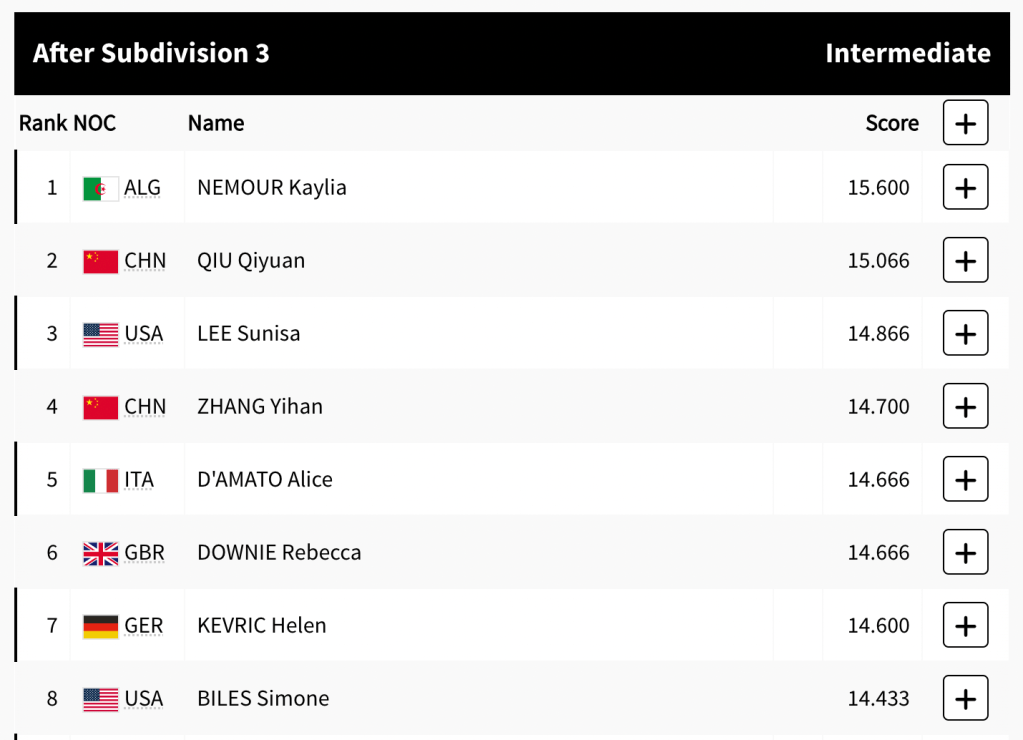This screenshot has height=740, width=1023.
Task: Expand QIU Qiyuan score breakdown
Action: point(965,260)
